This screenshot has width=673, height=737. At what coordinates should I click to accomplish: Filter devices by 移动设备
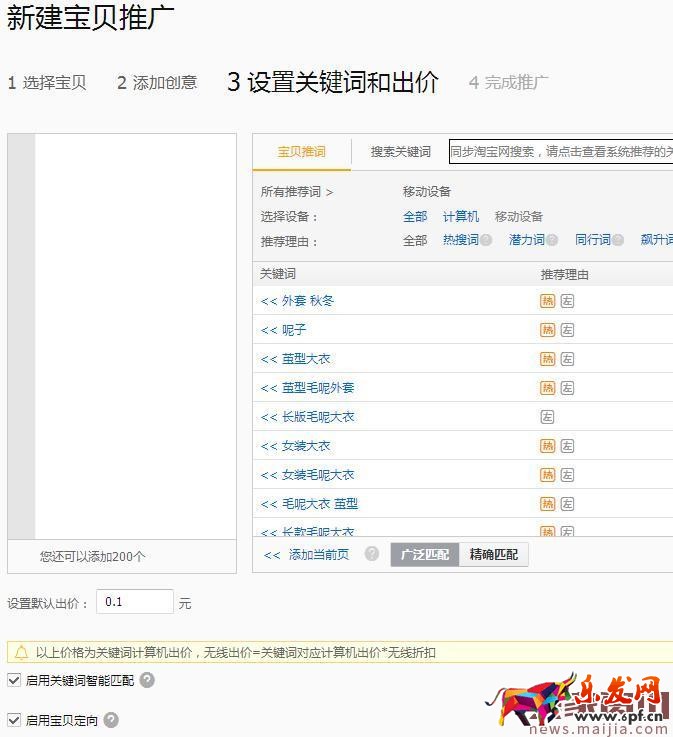[x=519, y=217]
